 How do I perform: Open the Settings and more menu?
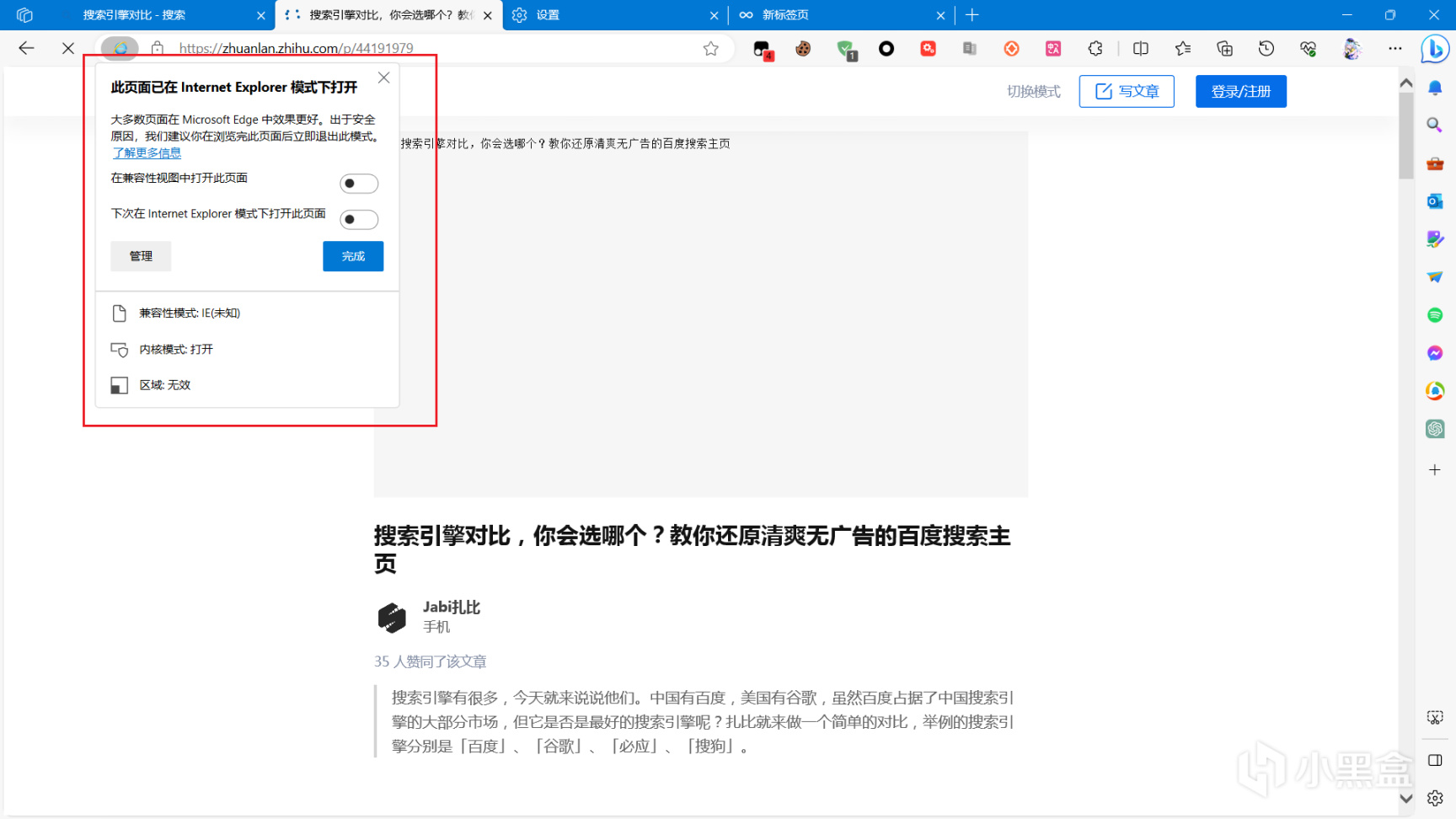(1395, 49)
